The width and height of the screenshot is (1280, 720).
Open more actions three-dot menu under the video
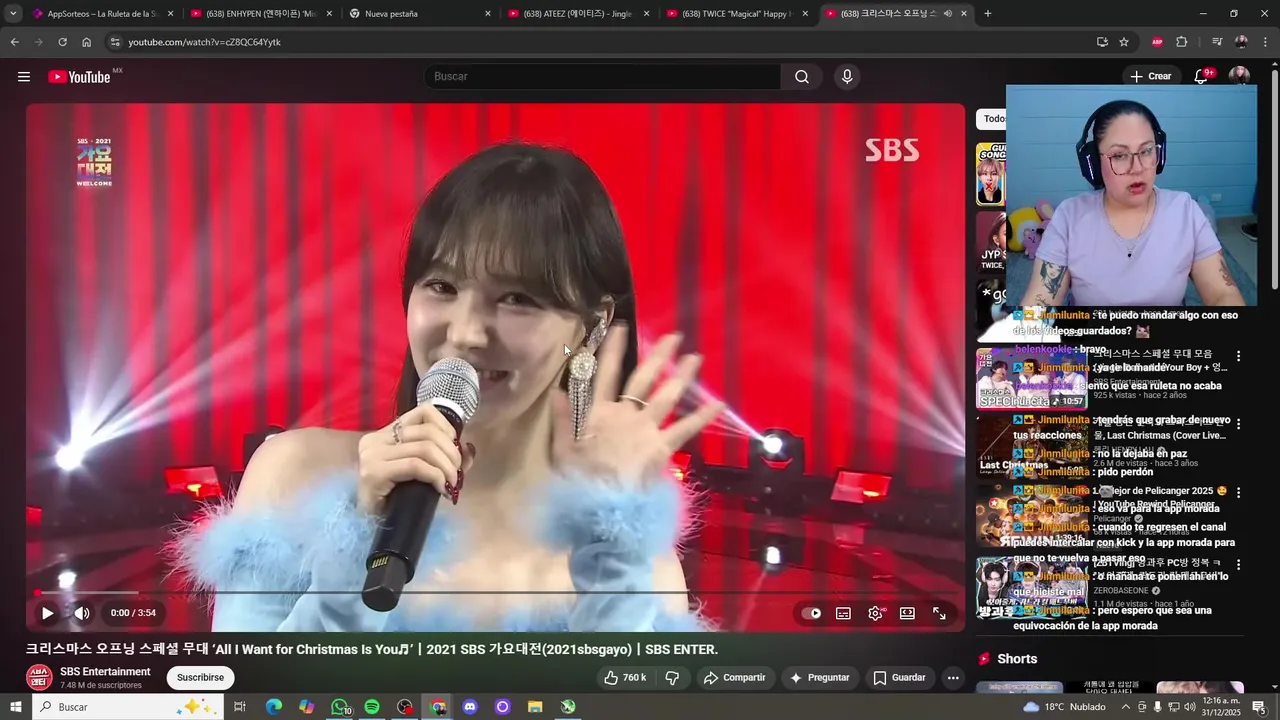click(x=953, y=677)
